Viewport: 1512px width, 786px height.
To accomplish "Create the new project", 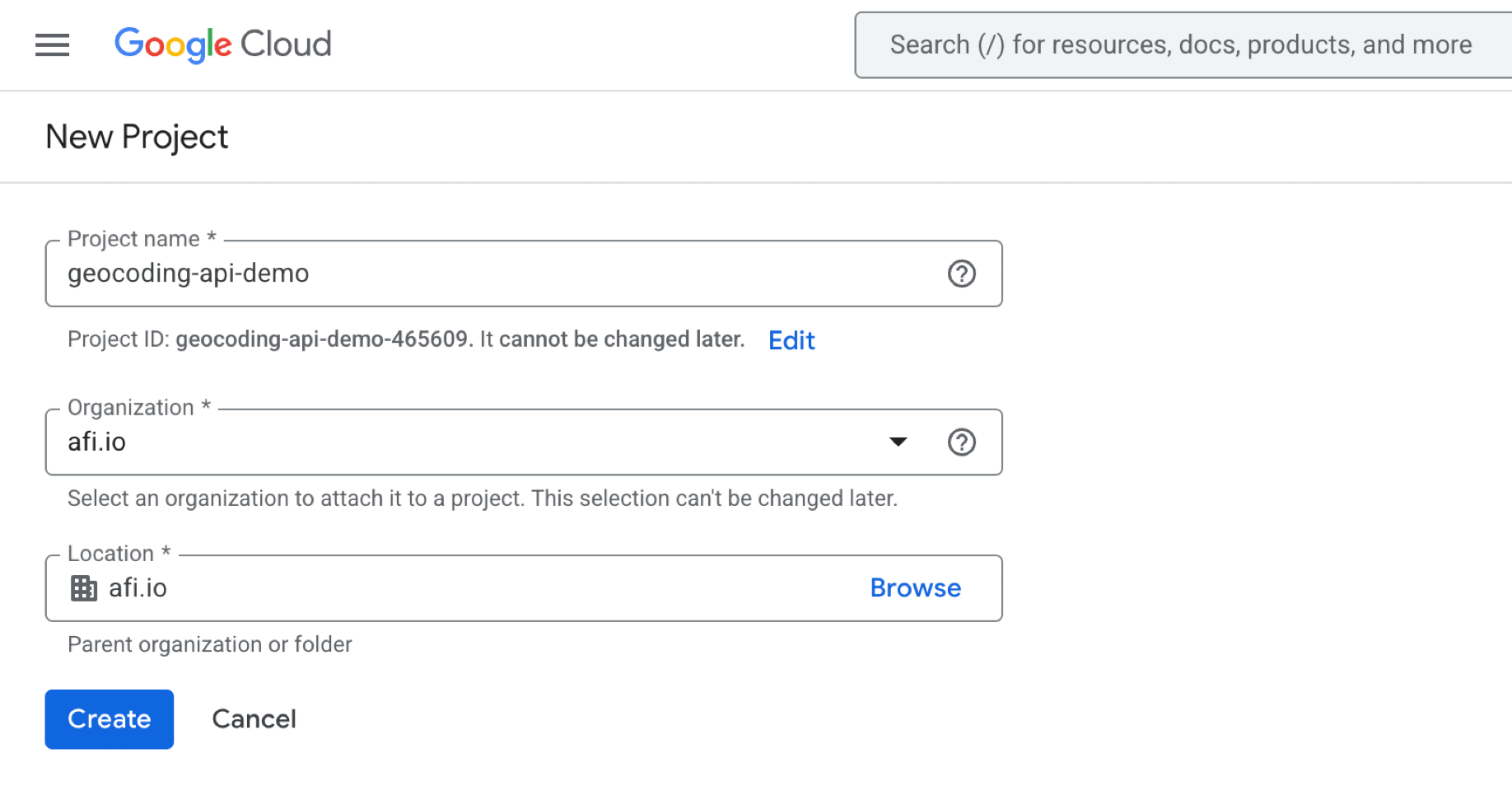I will tap(109, 718).
